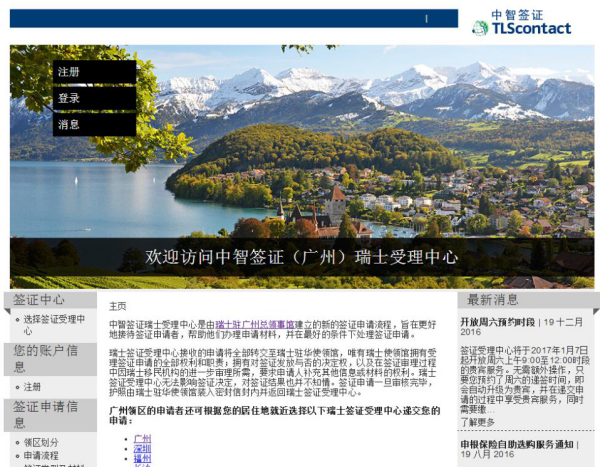Viewport: 600px width, 467px height.
Task: Click 了解更多 under the Saturday appointment news
Action: click(477, 422)
